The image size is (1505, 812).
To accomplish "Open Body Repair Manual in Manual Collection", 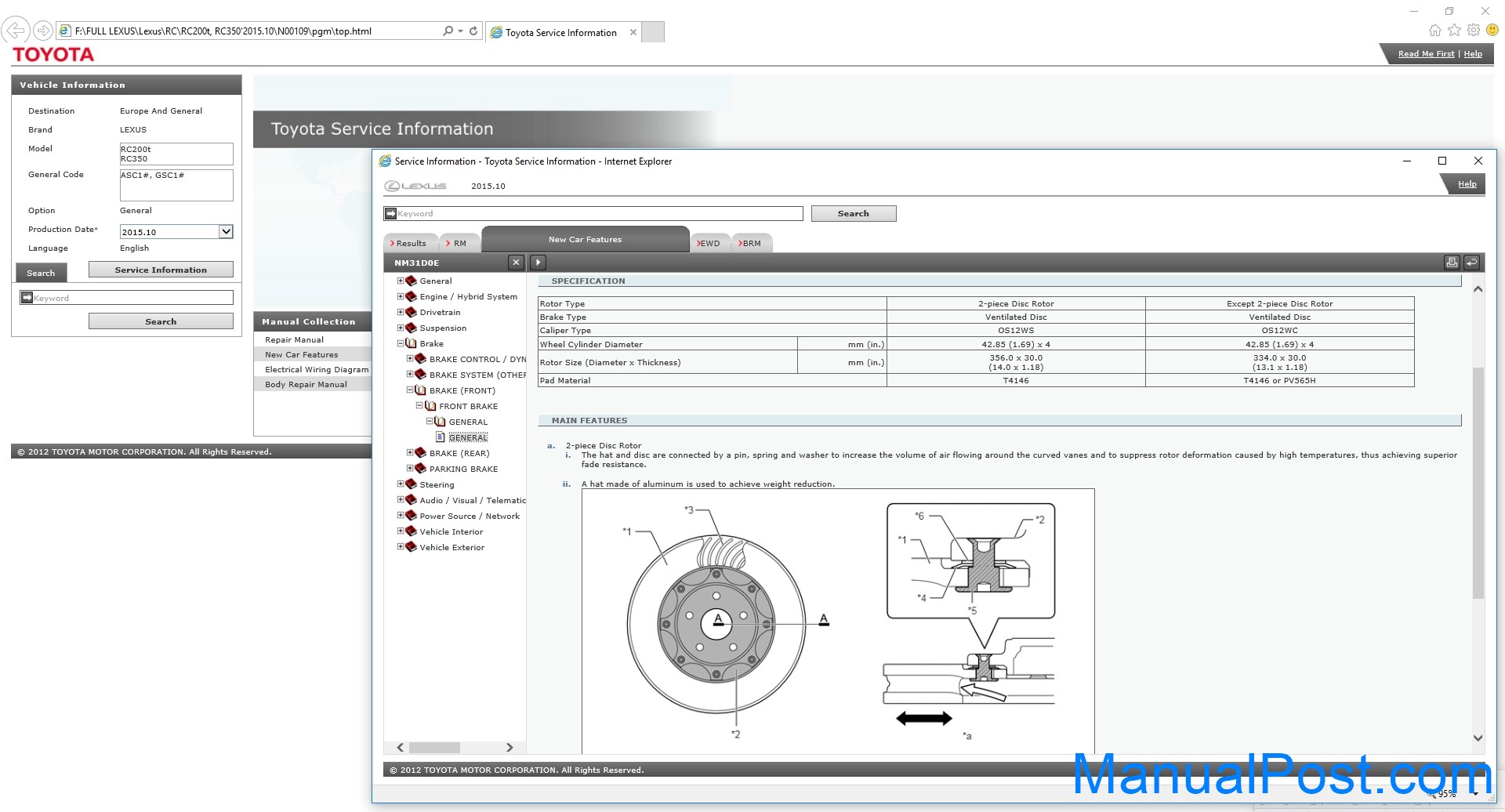I will tap(306, 384).
